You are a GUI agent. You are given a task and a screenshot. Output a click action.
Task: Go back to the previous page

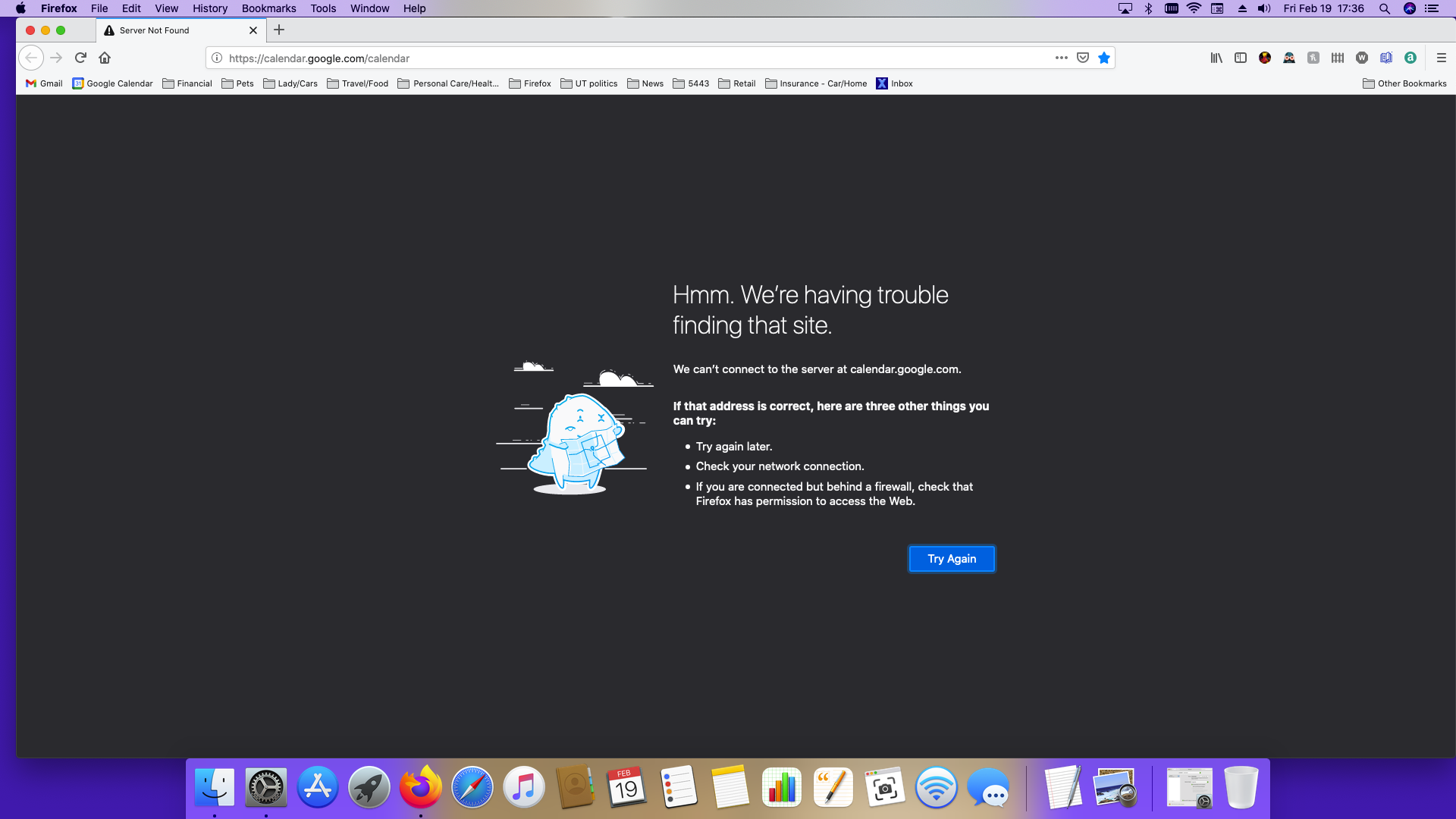coord(31,58)
